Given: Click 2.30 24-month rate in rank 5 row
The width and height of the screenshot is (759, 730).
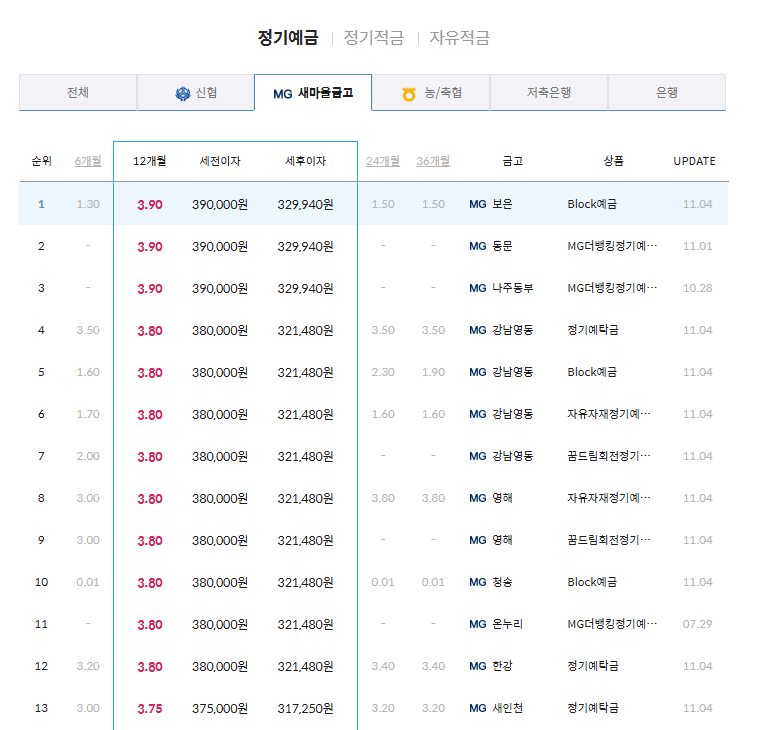Looking at the screenshot, I should [x=383, y=372].
